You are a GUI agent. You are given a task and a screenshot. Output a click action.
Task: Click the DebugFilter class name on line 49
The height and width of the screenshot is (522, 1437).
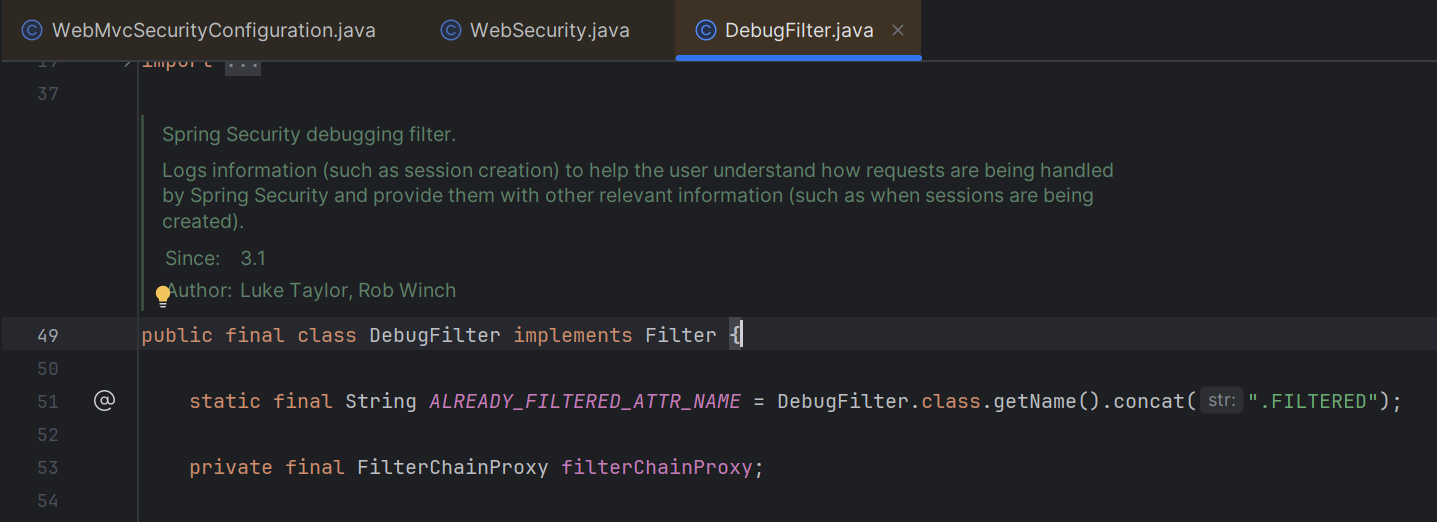pos(435,335)
